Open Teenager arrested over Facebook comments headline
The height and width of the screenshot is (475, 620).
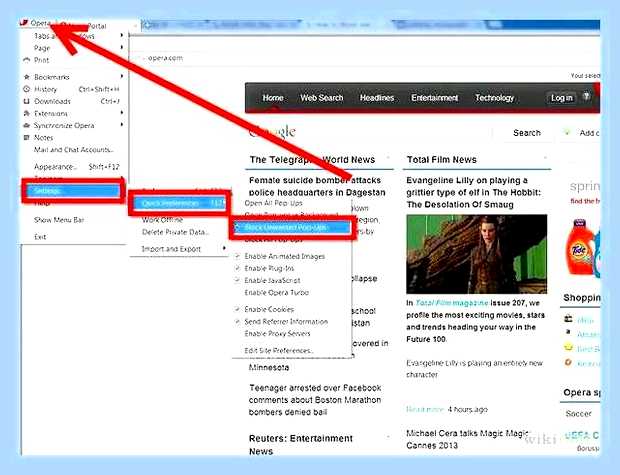click(315, 400)
